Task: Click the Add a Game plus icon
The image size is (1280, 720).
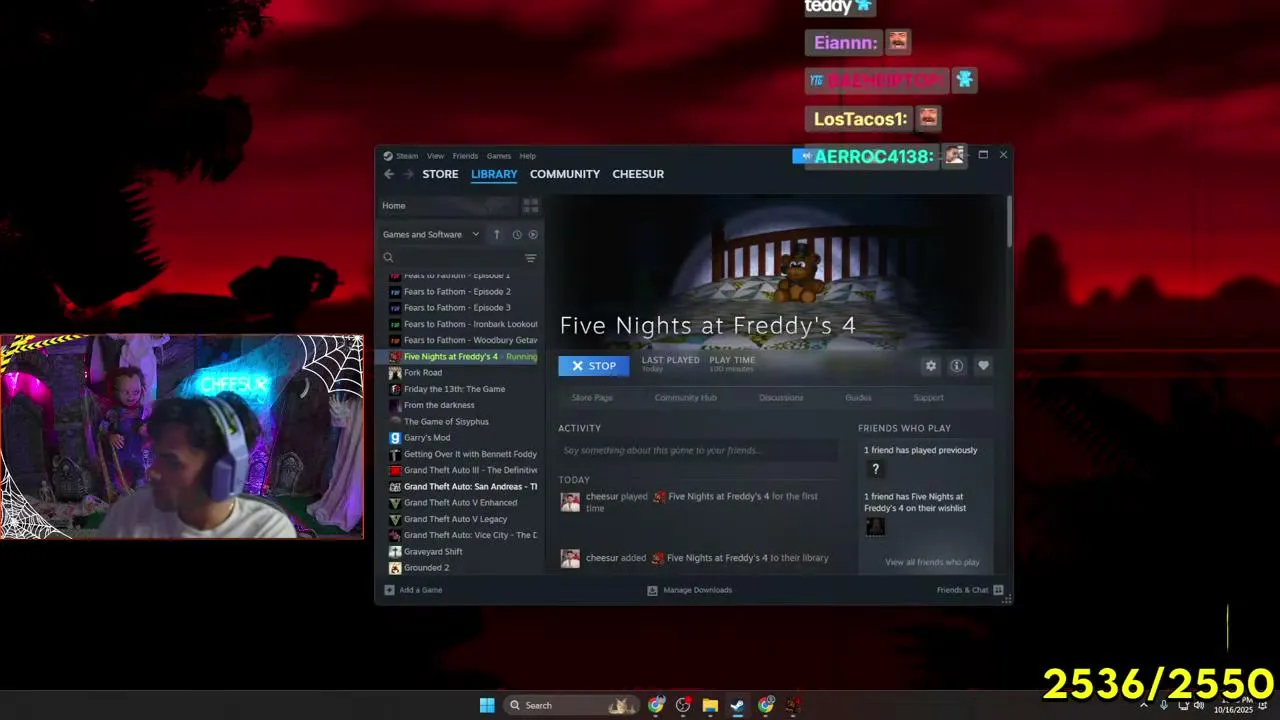Action: [x=389, y=590]
